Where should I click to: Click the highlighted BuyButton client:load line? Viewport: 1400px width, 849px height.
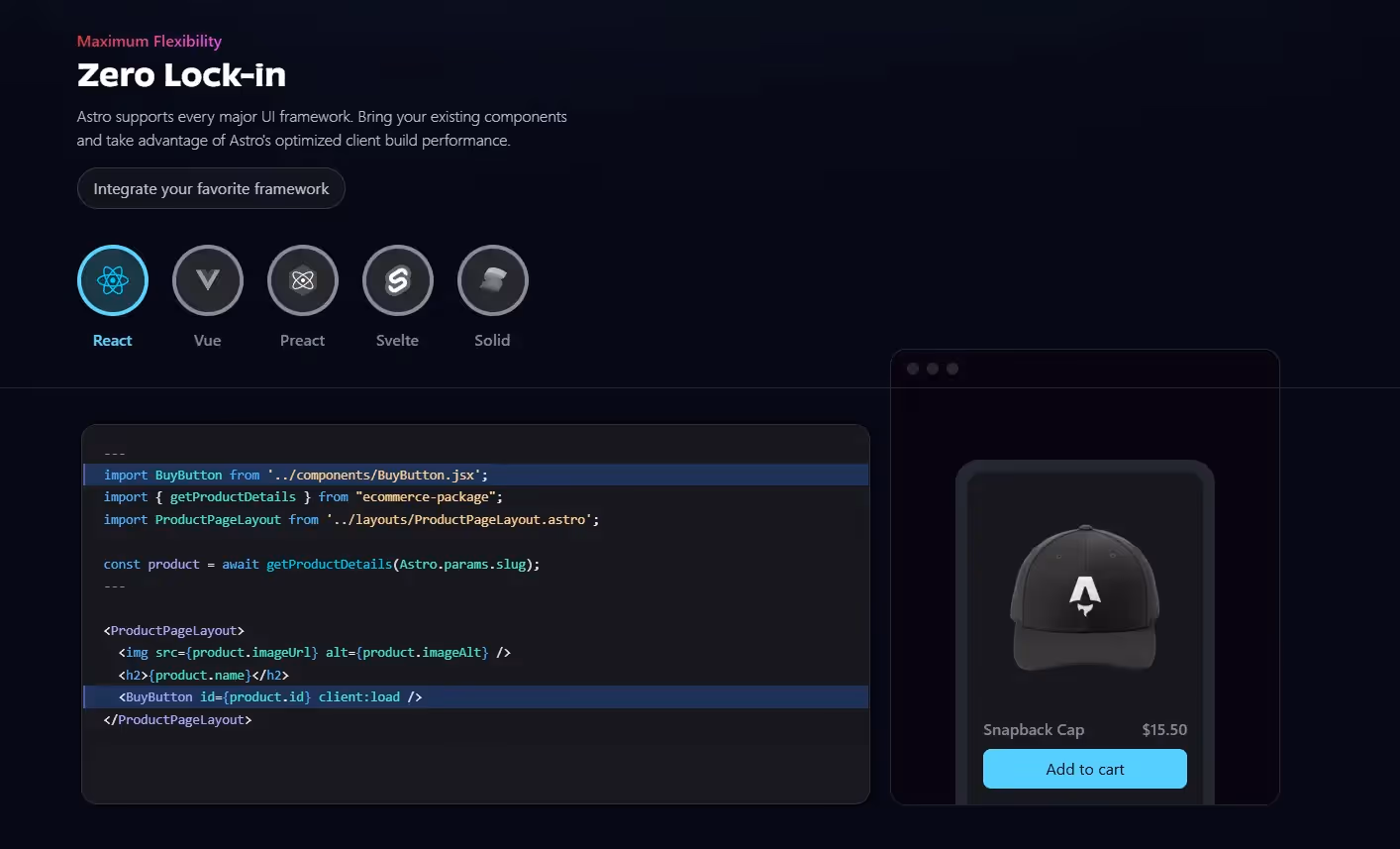coord(270,696)
